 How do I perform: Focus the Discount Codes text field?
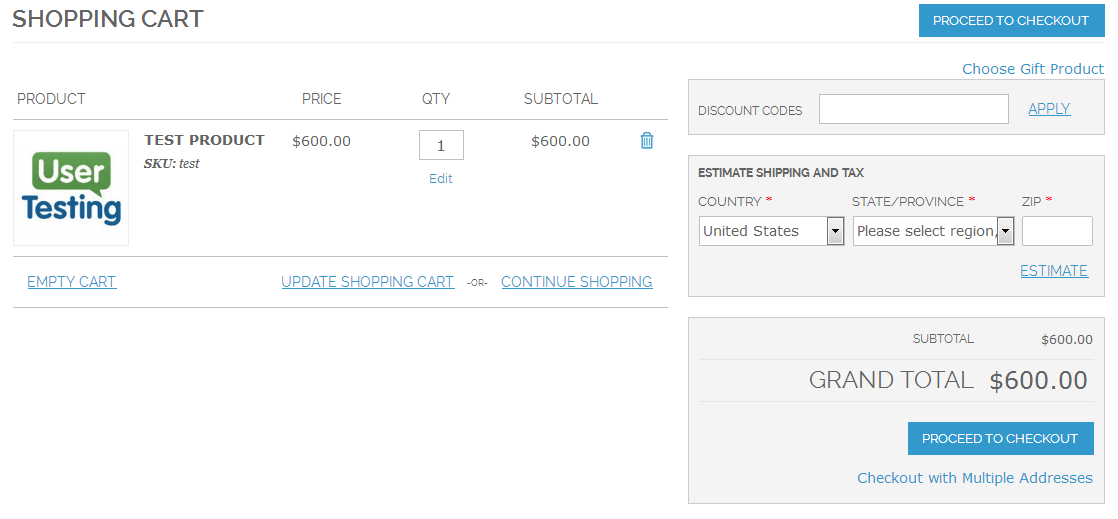point(913,109)
